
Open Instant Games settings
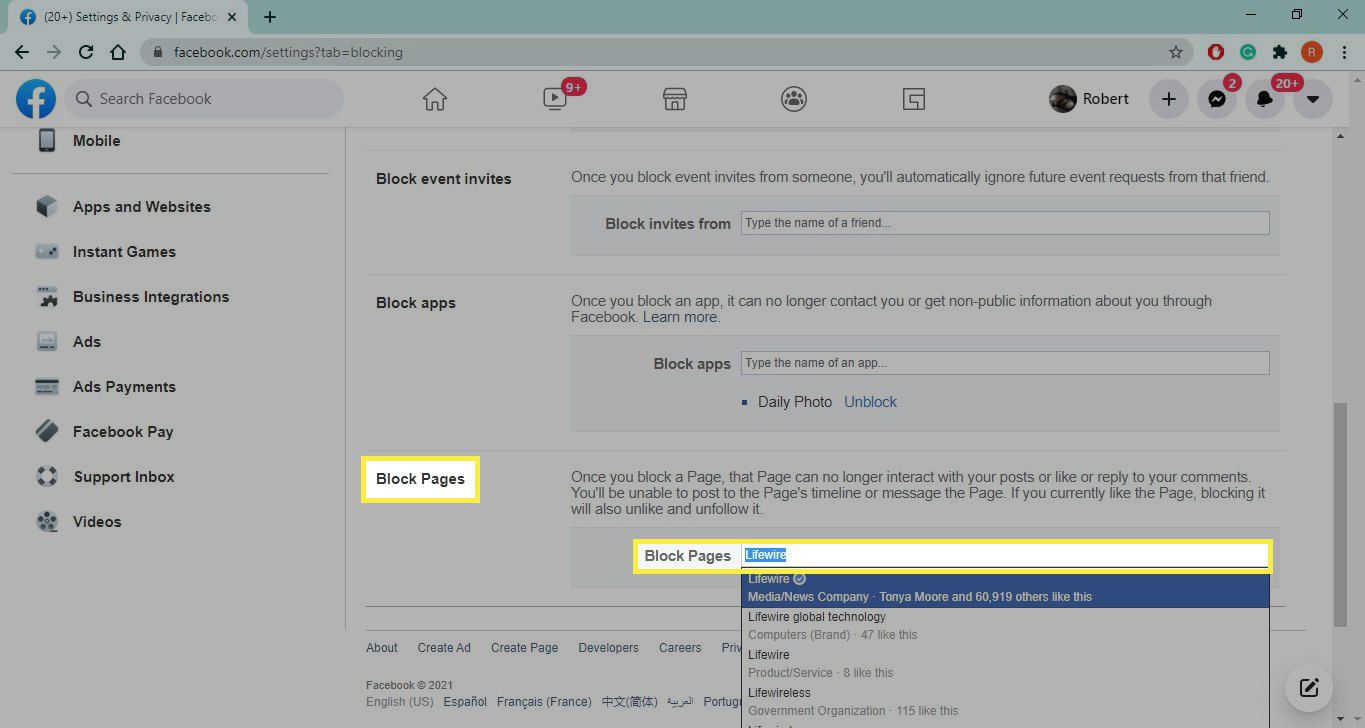pyautogui.click(x=124, y=252)
